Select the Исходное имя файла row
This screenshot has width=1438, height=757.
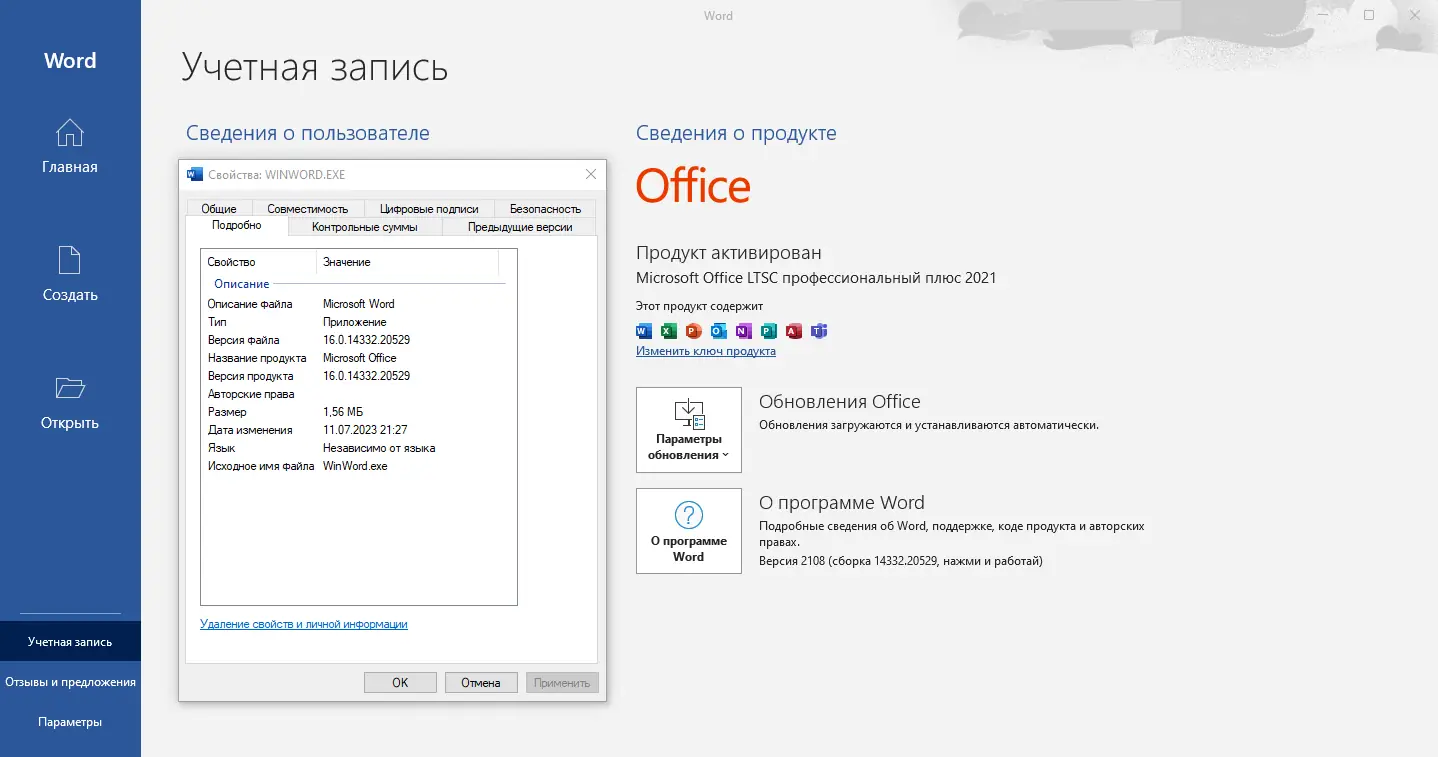pos(359,466)
